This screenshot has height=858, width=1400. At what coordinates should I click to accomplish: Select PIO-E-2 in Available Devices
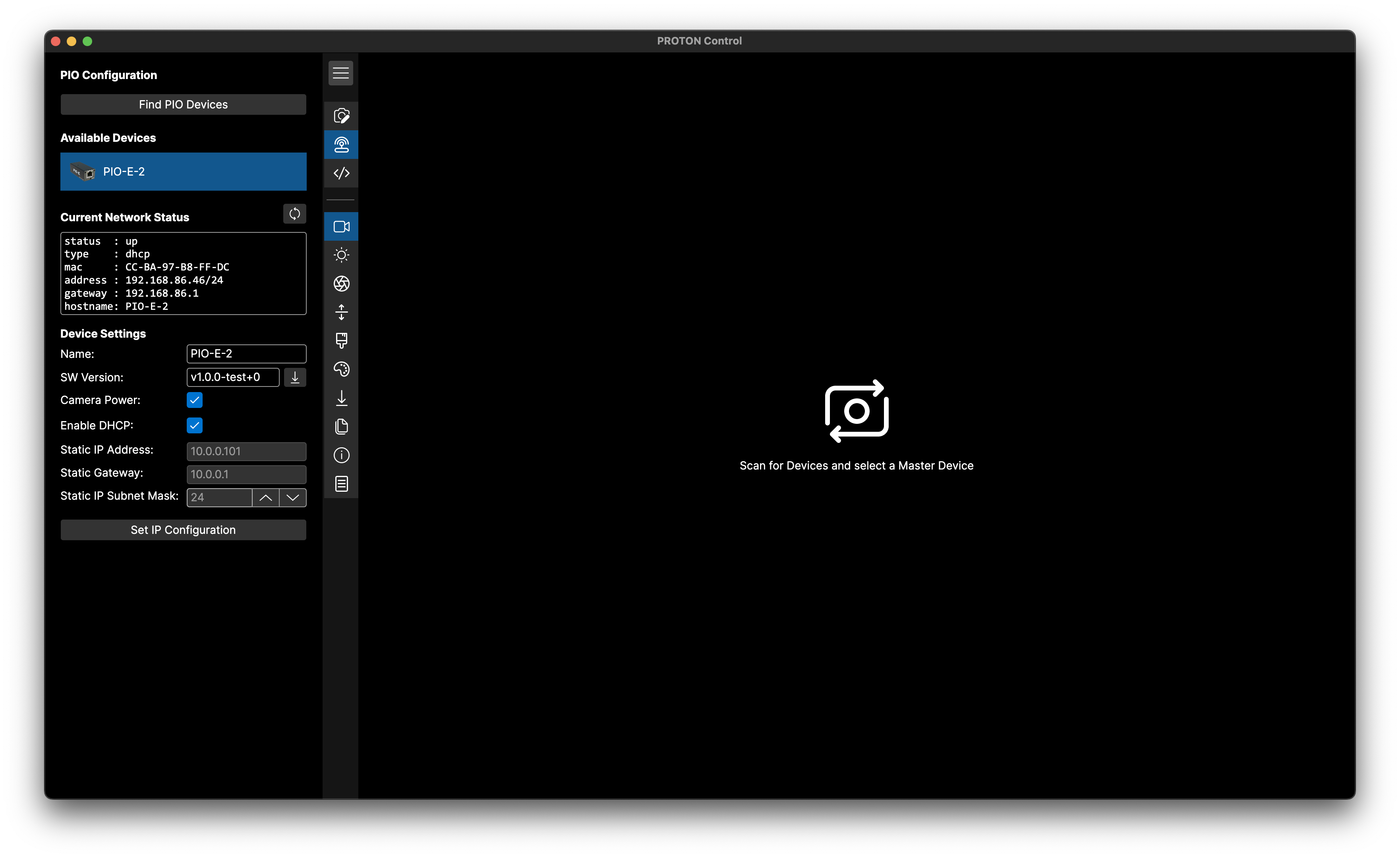183,172
